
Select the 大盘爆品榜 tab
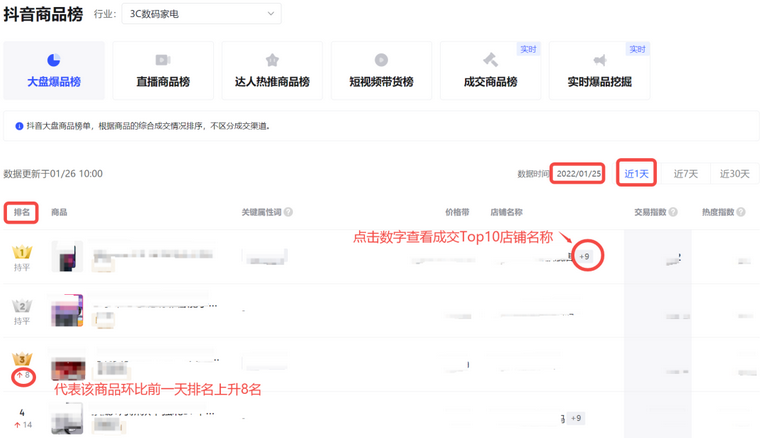[54, 71]
